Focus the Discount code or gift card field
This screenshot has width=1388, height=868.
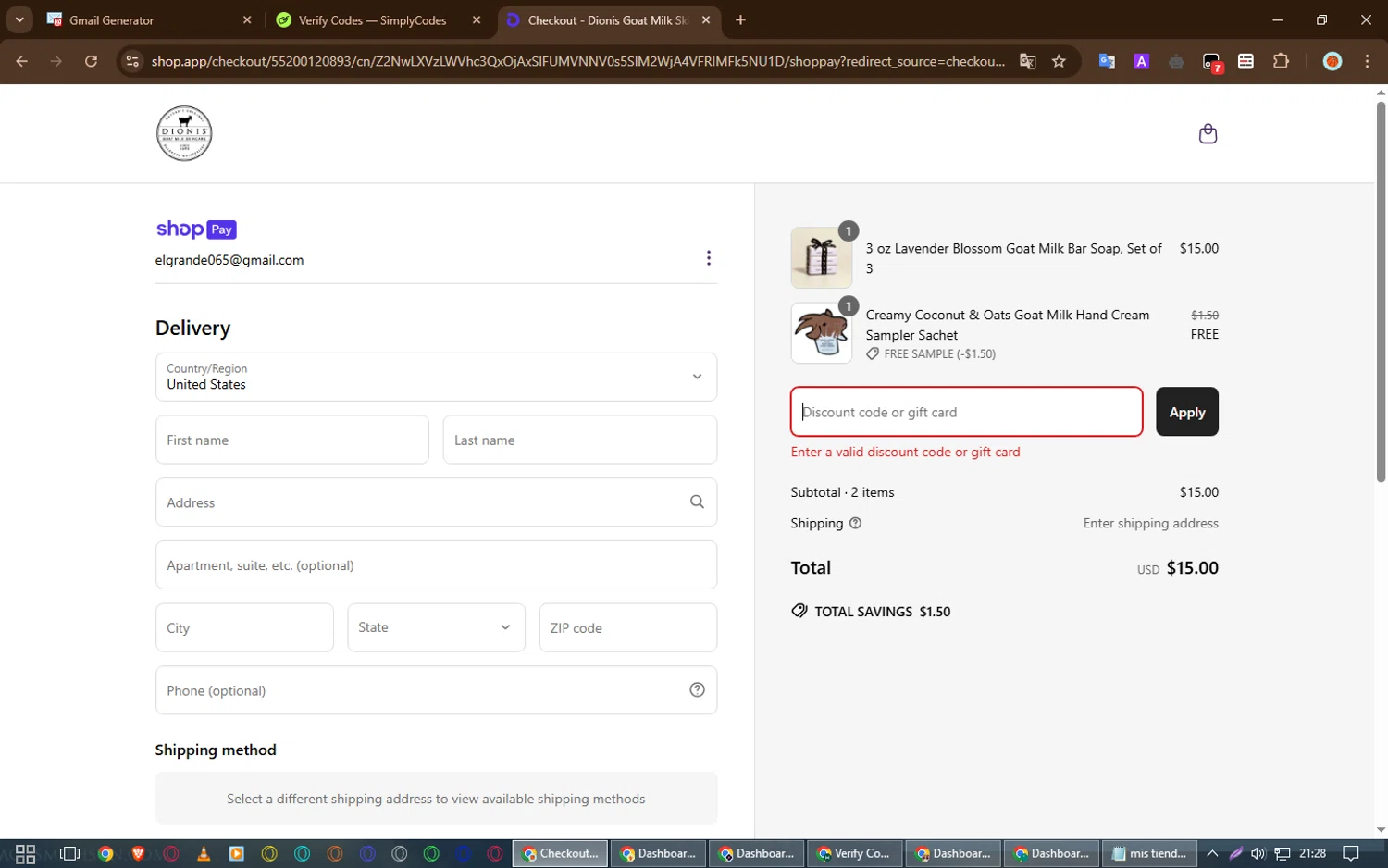pyautogui.click(x=967, y=412)
